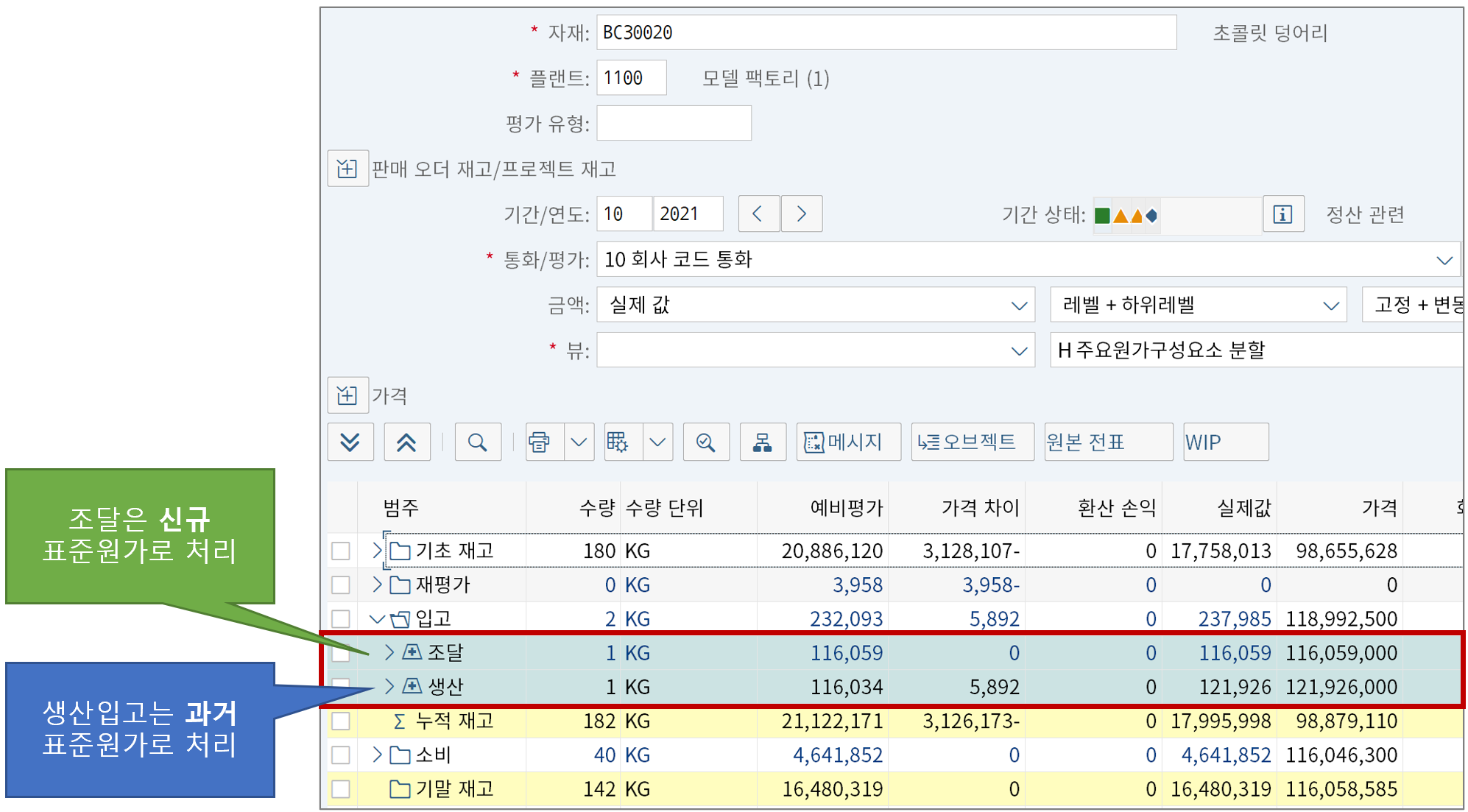Check the checkbox for 기초 재고 row

(x=341, y=551)
